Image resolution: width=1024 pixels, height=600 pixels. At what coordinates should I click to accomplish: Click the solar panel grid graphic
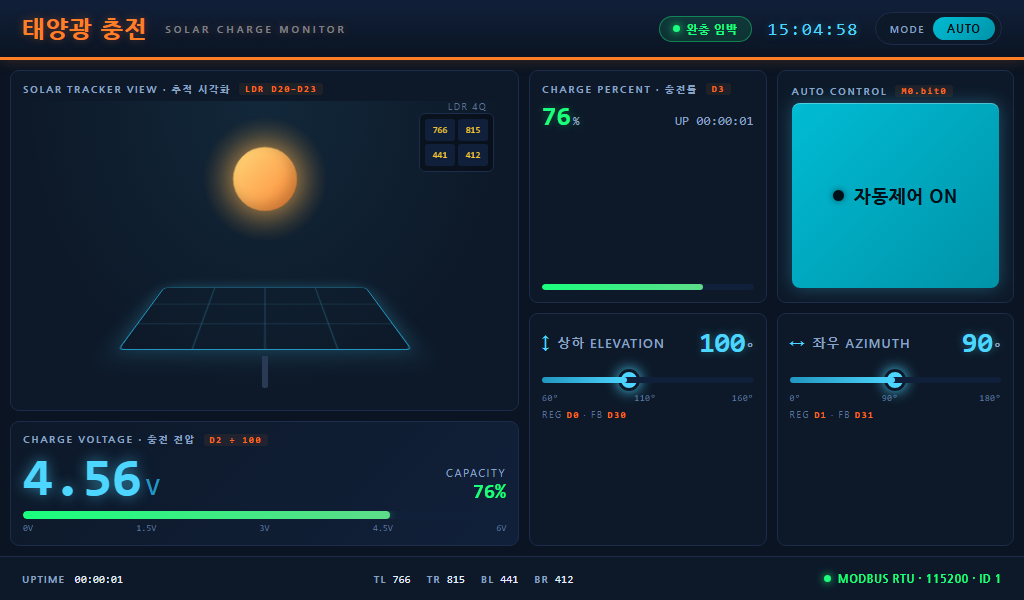(264, 319)
